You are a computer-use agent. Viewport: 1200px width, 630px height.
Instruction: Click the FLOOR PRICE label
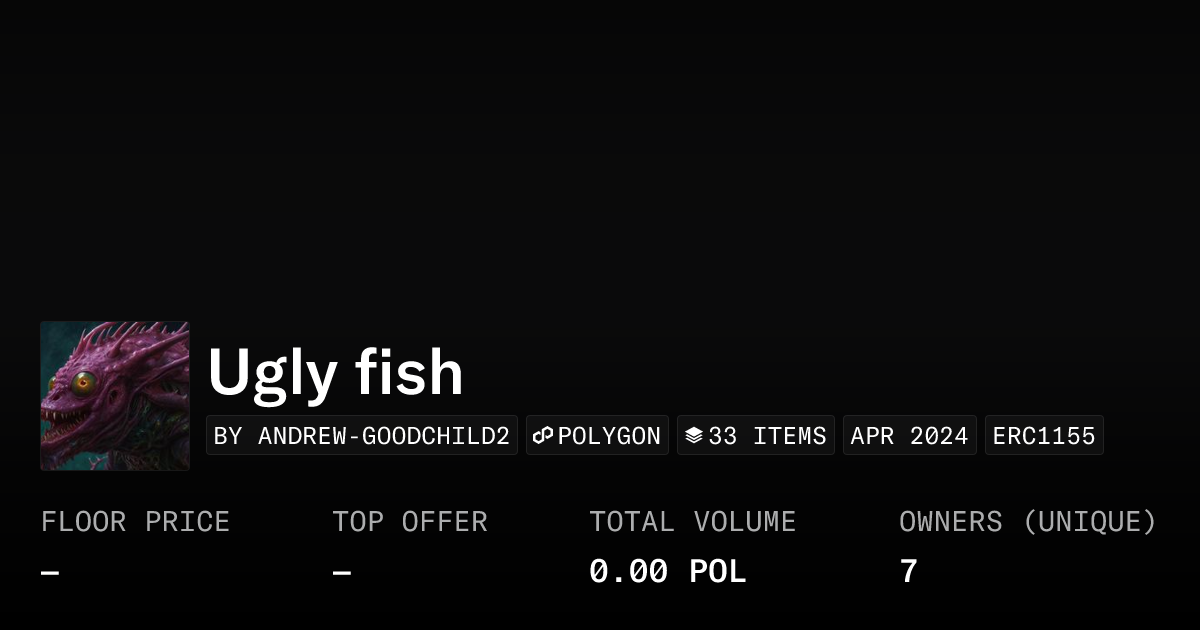point(135,522)
